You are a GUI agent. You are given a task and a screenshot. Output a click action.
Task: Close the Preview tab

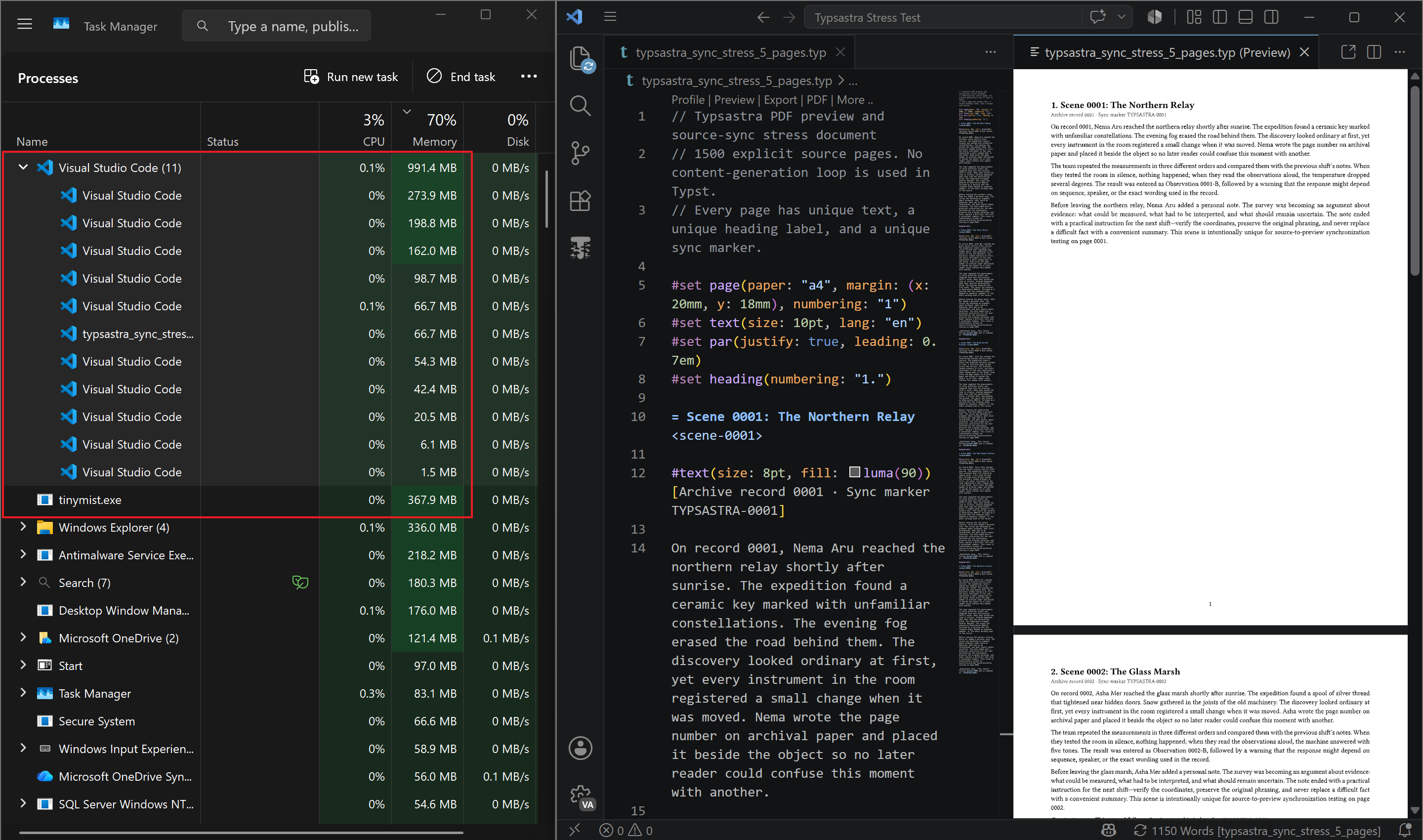1305,52
